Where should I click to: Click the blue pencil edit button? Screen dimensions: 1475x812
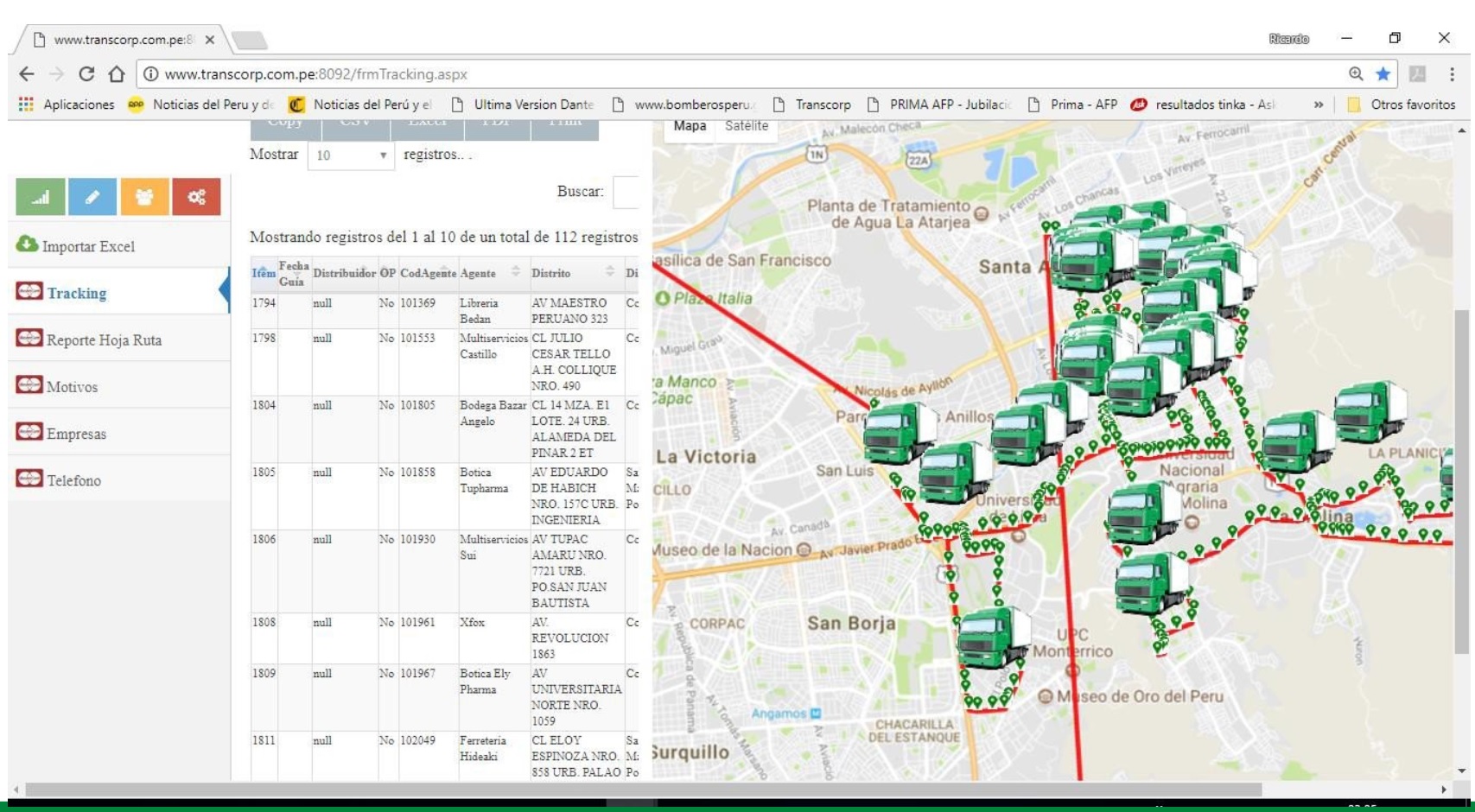tap(92, 197)
